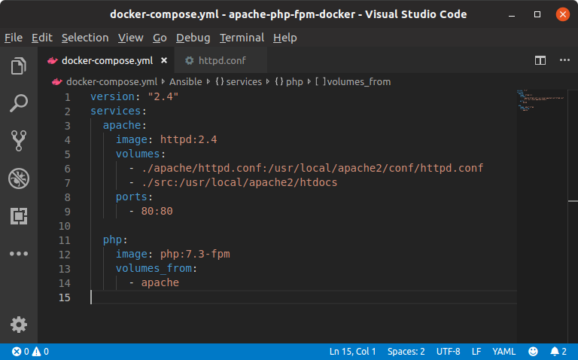Click Ln 15, Col 1 to go to line
The image size is (578, 360).
pyautogui.click(x=352, y=352)
